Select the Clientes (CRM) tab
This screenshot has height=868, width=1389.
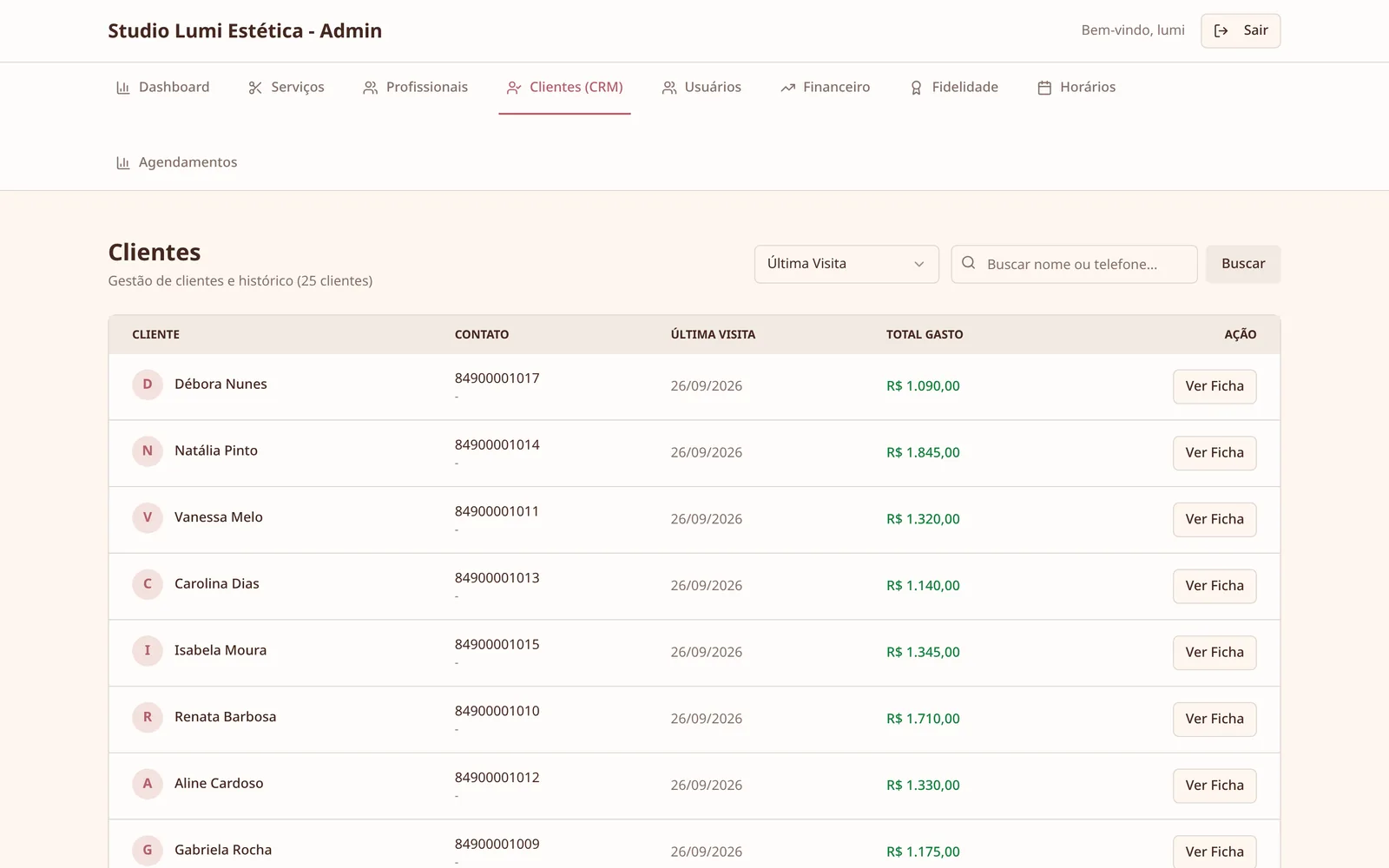565,88
